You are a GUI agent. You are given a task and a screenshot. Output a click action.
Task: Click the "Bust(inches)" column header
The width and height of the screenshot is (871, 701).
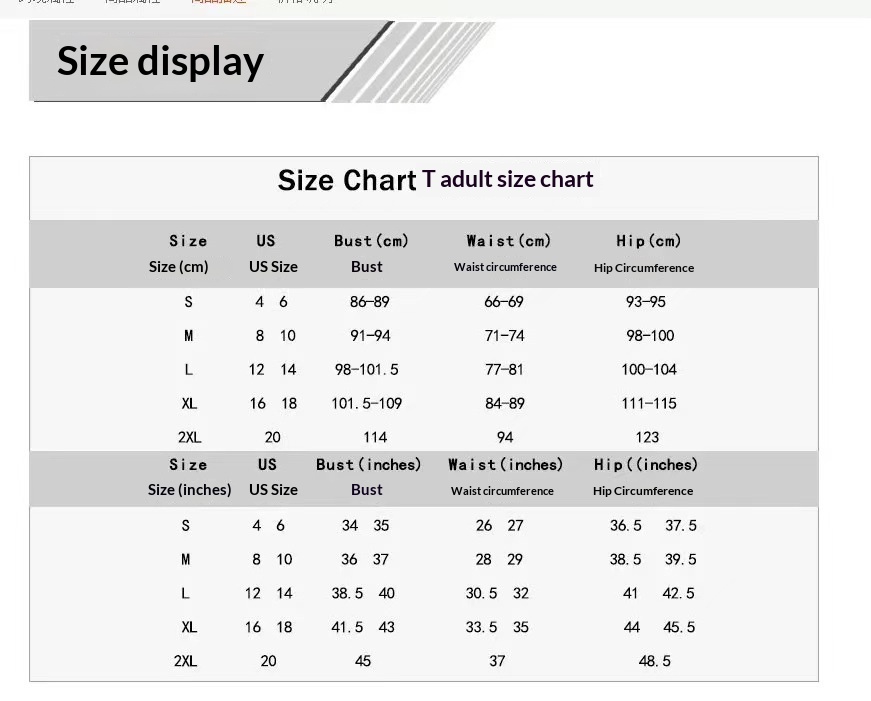click(x=368, y=465)
